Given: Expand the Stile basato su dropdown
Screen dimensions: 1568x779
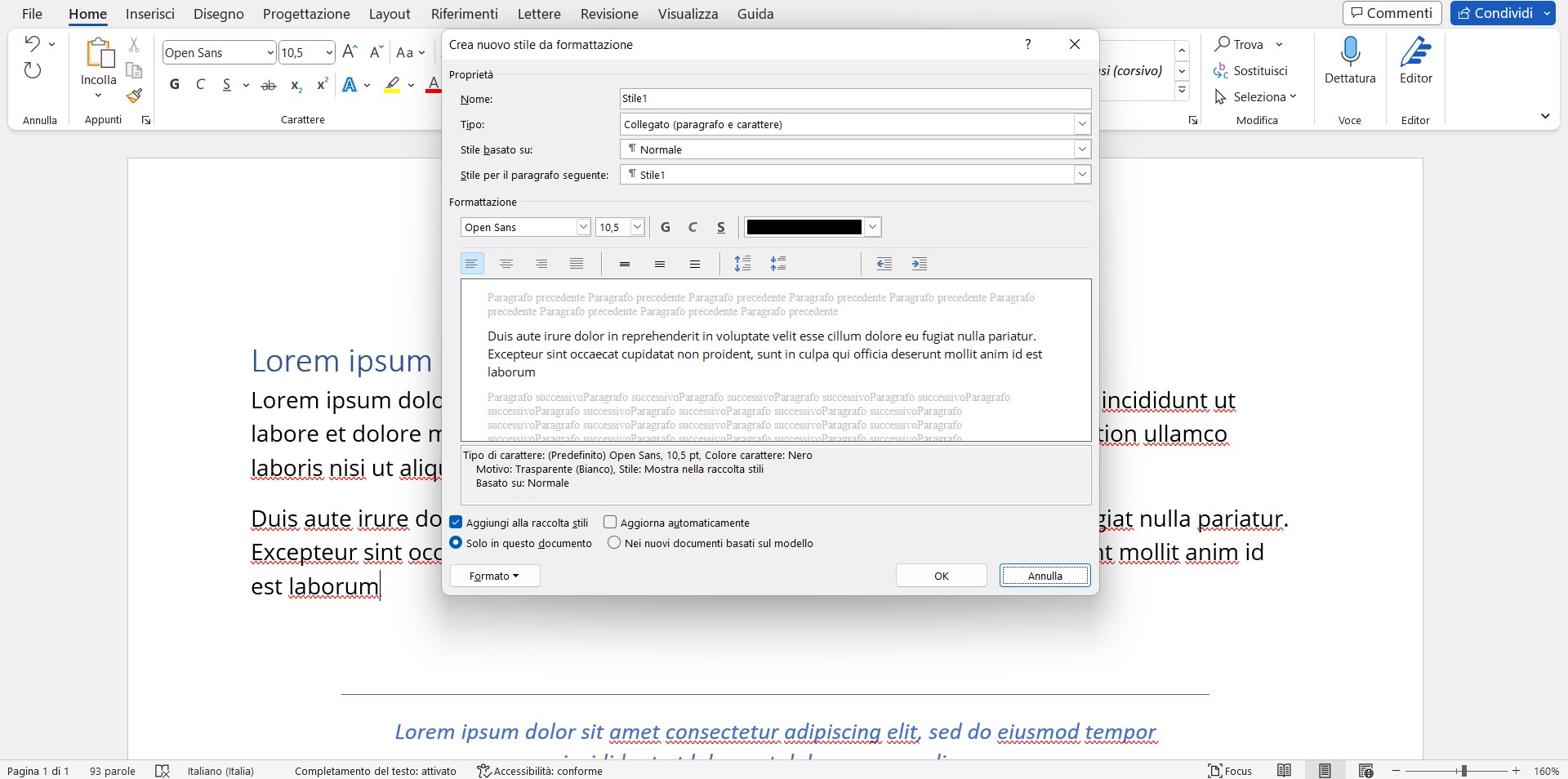Looking at the screenshot, I should pyautogui.click(x=1082, y=149).
